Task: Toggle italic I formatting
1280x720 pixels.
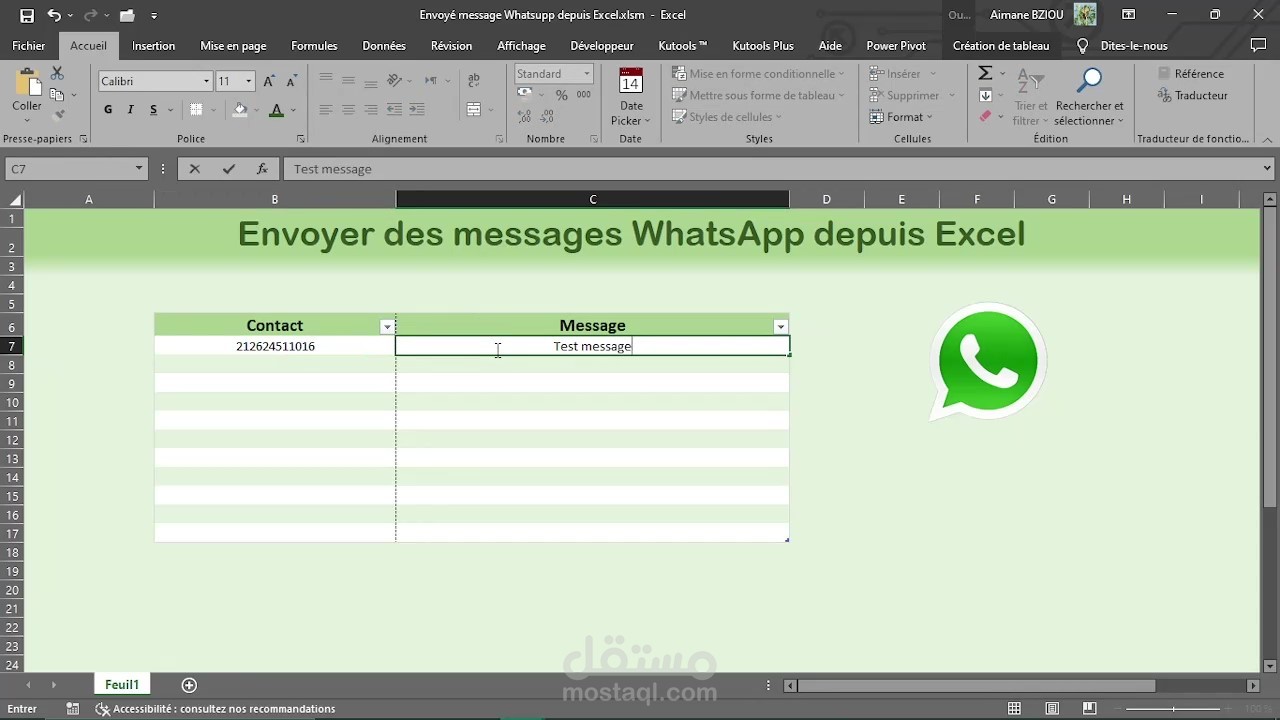Action: point(130,110)
